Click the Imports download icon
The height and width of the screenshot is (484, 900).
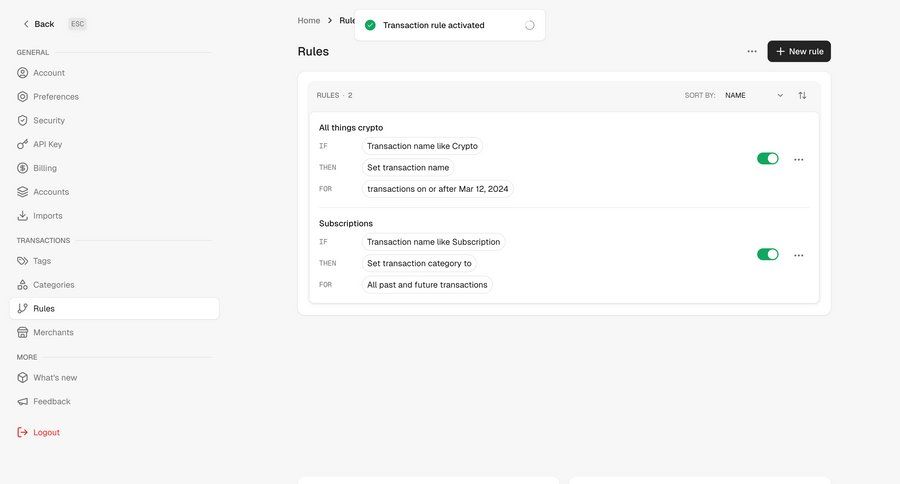pos(22,216)
